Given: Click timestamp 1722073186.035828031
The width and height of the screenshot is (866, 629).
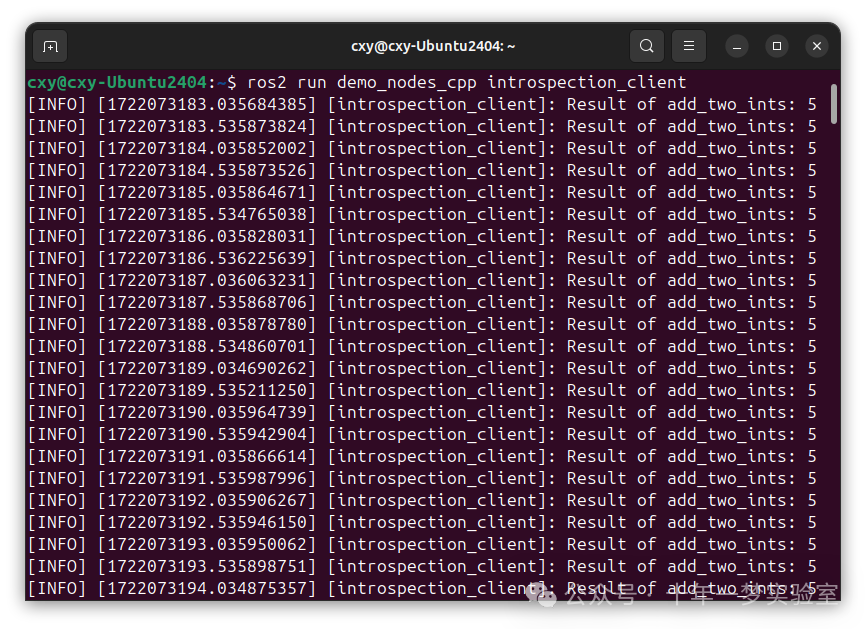Looking at the screenshot, I should point(207,237).
